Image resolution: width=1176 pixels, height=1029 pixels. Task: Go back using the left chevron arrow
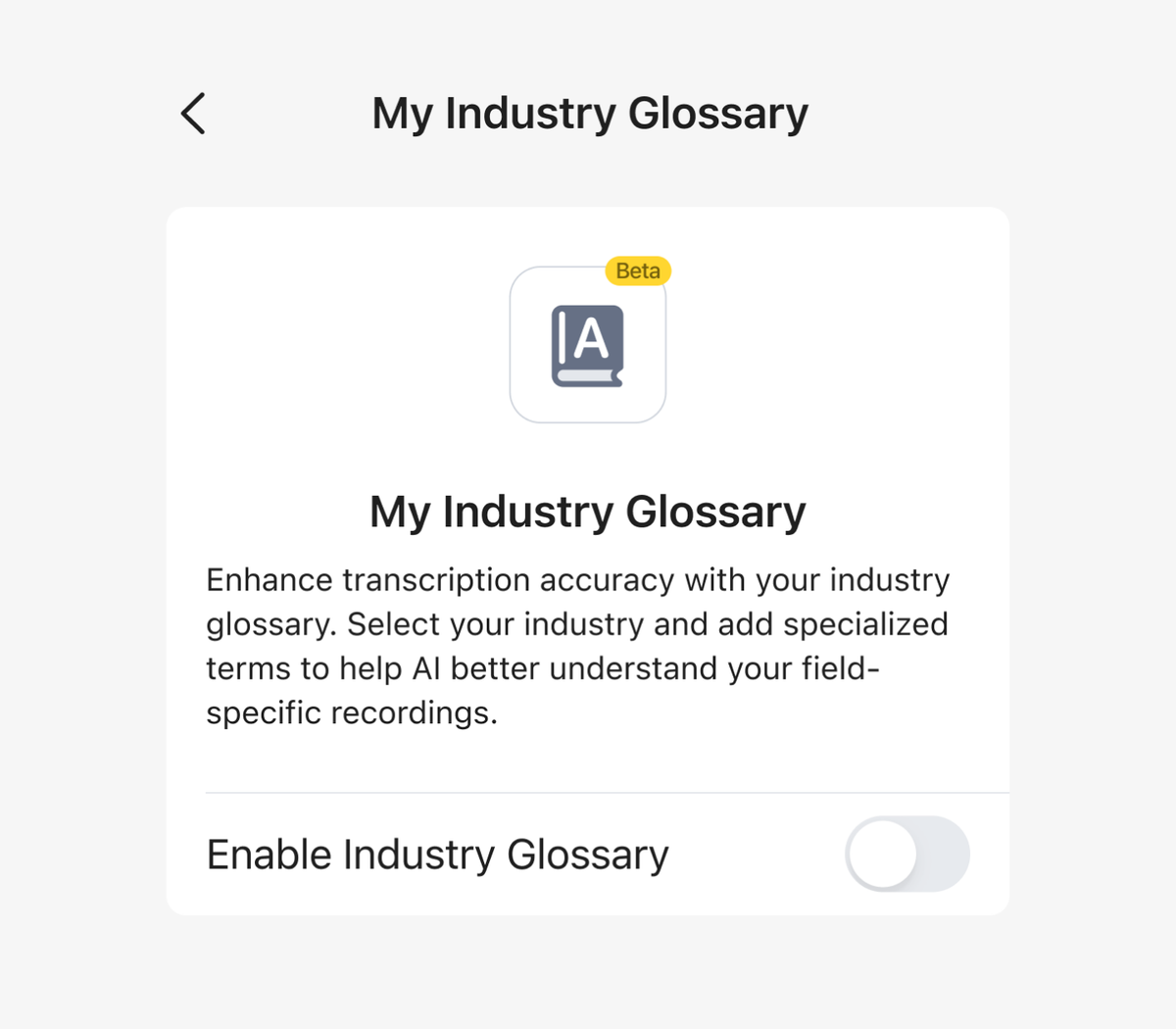tap(194, 114)
